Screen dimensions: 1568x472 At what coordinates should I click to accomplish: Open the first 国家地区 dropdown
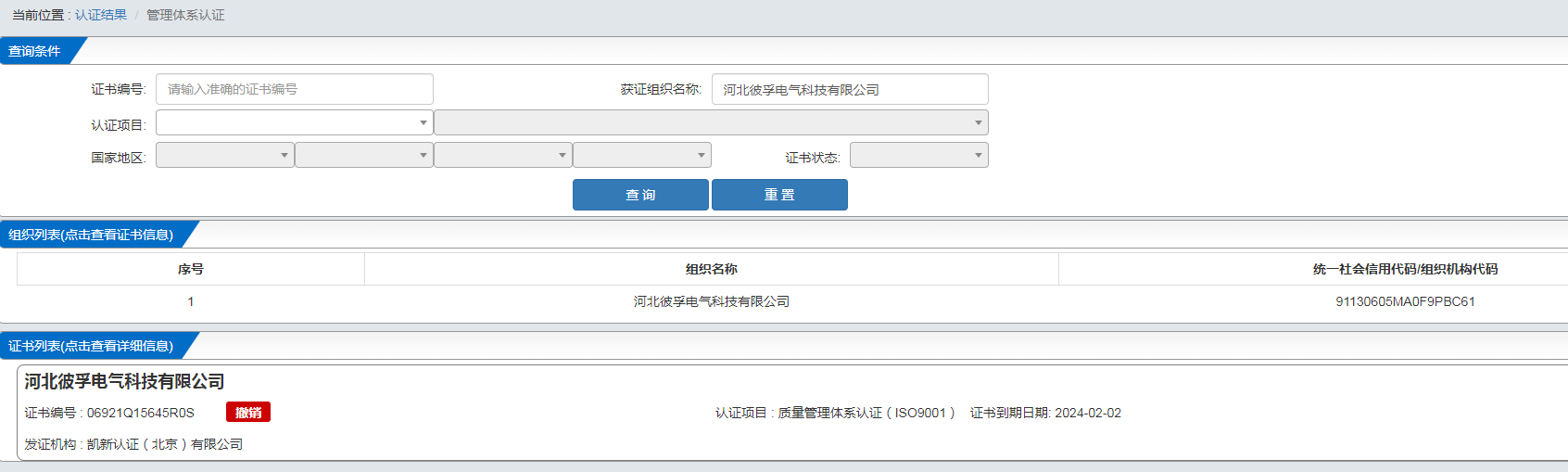click(225, 155)
